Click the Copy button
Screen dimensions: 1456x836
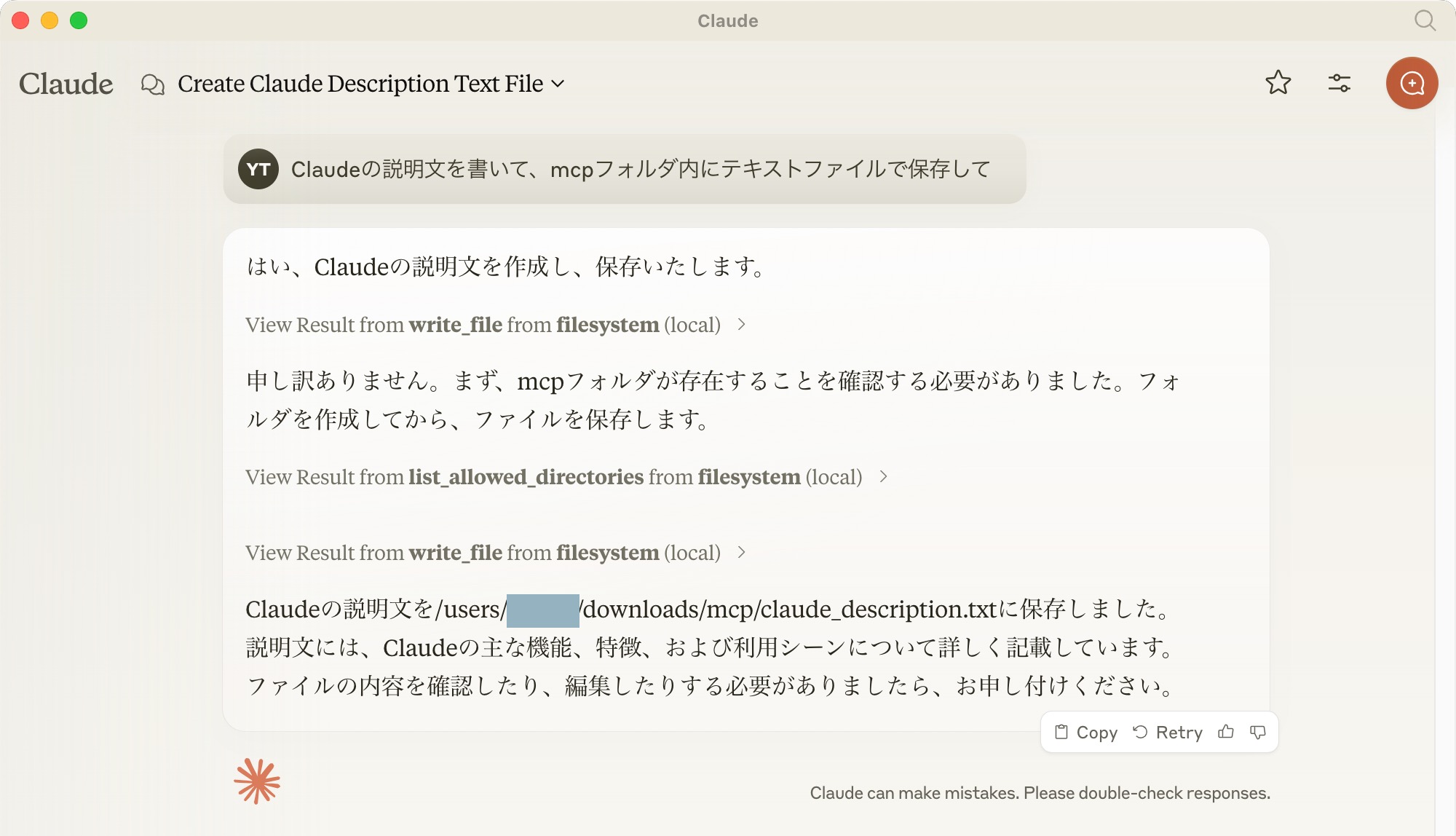tap(1088, 732)
